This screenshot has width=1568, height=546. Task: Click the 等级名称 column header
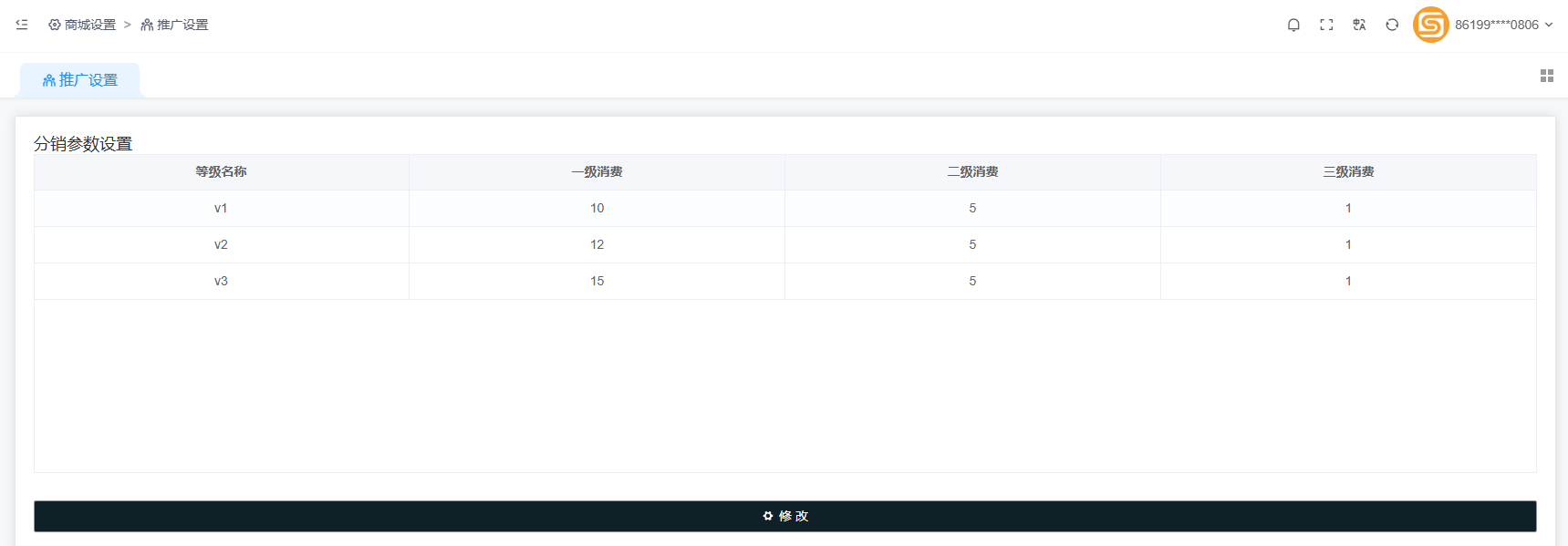[221, 171]
